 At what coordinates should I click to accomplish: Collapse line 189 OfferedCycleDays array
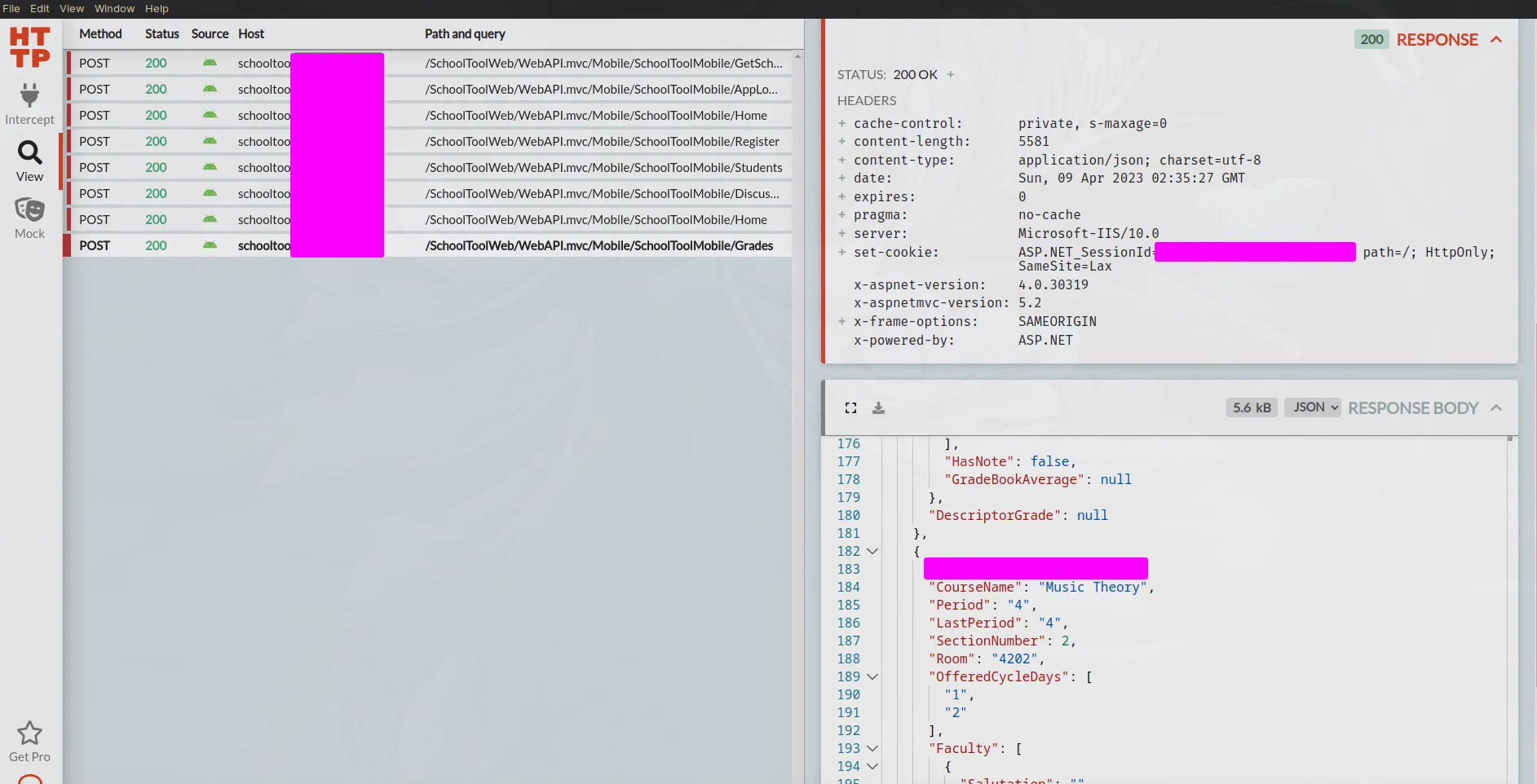coord(872,676)
